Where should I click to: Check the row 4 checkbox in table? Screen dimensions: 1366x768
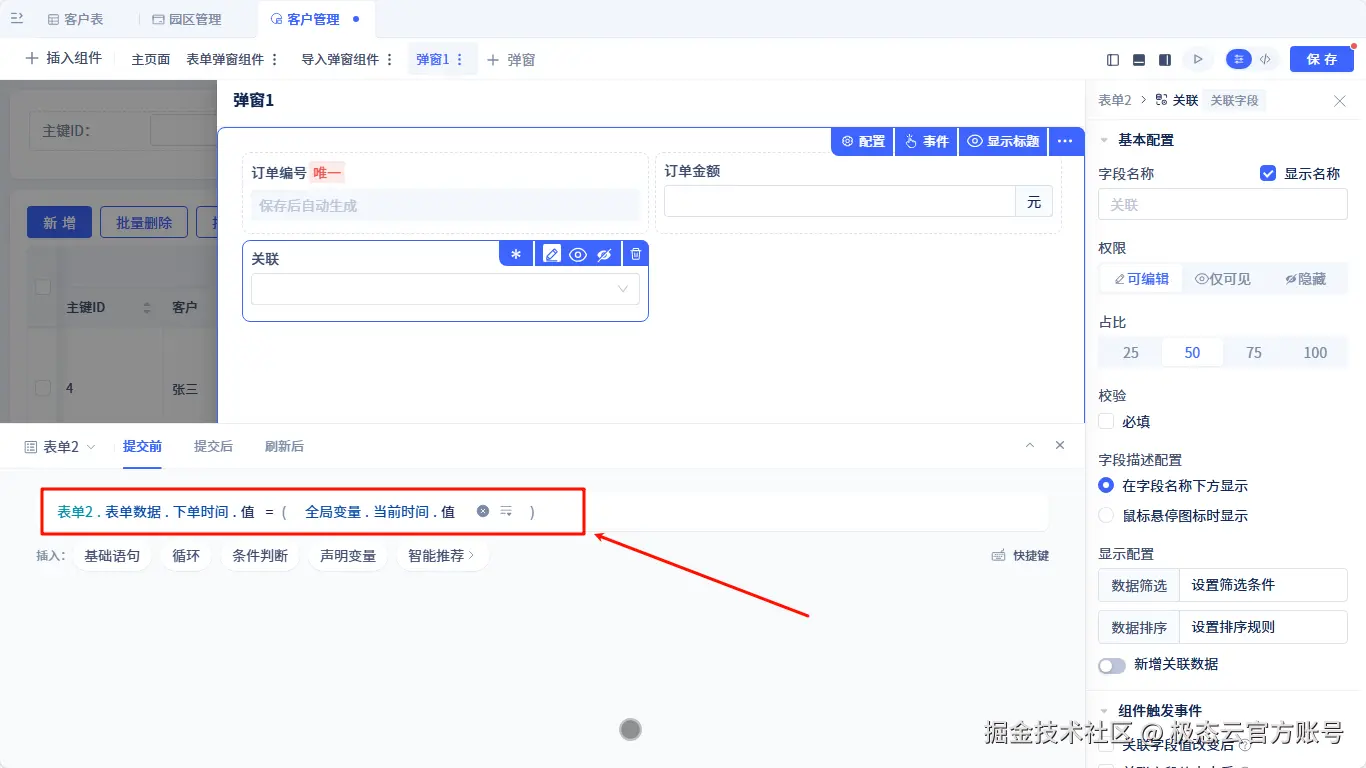(x=43, y=388)
